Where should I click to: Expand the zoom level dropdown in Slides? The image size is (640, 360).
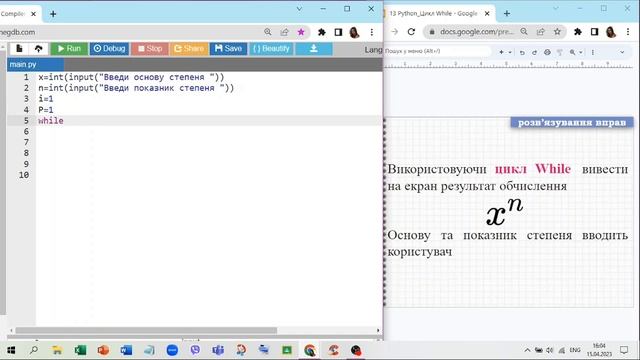pos(581,52)
